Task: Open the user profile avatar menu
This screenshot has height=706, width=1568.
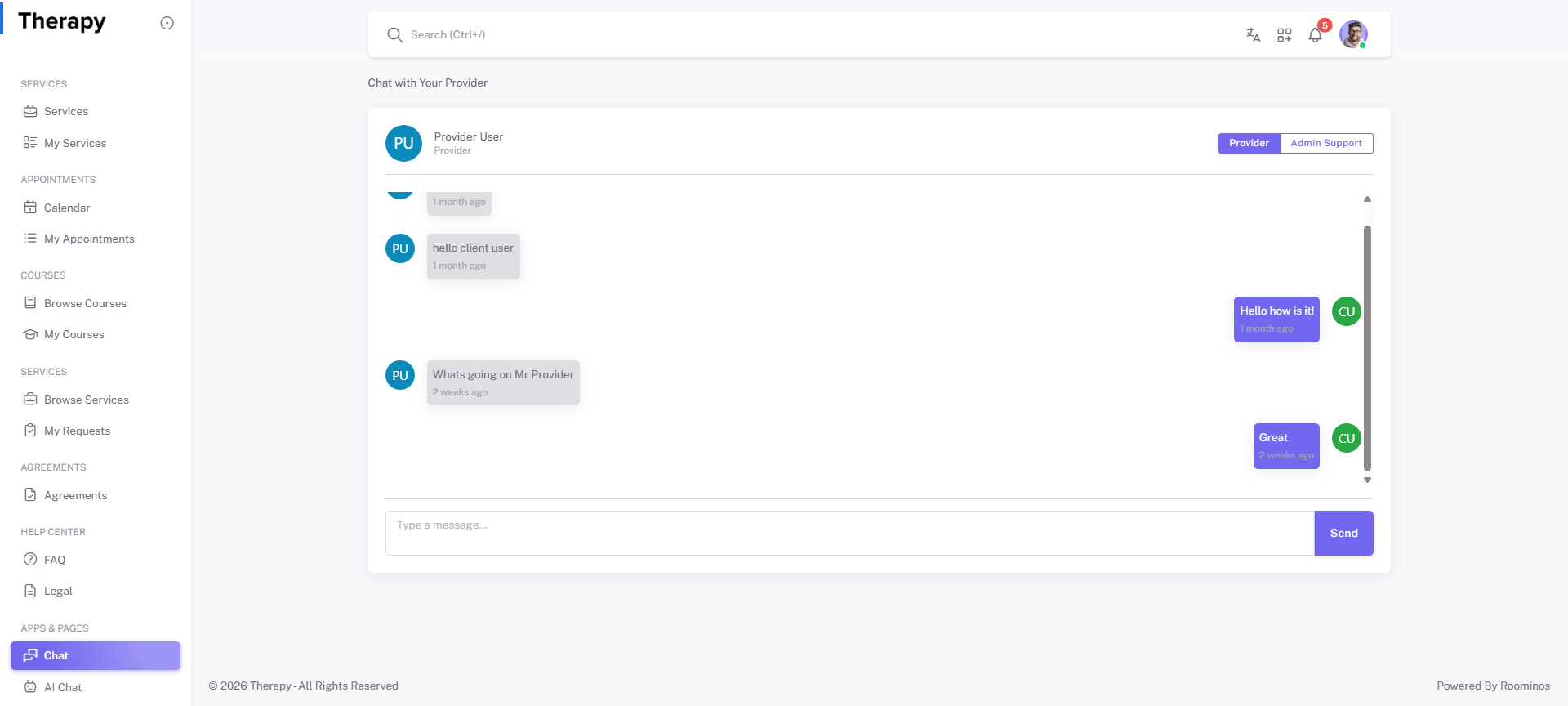Action: coord(1353,34)
